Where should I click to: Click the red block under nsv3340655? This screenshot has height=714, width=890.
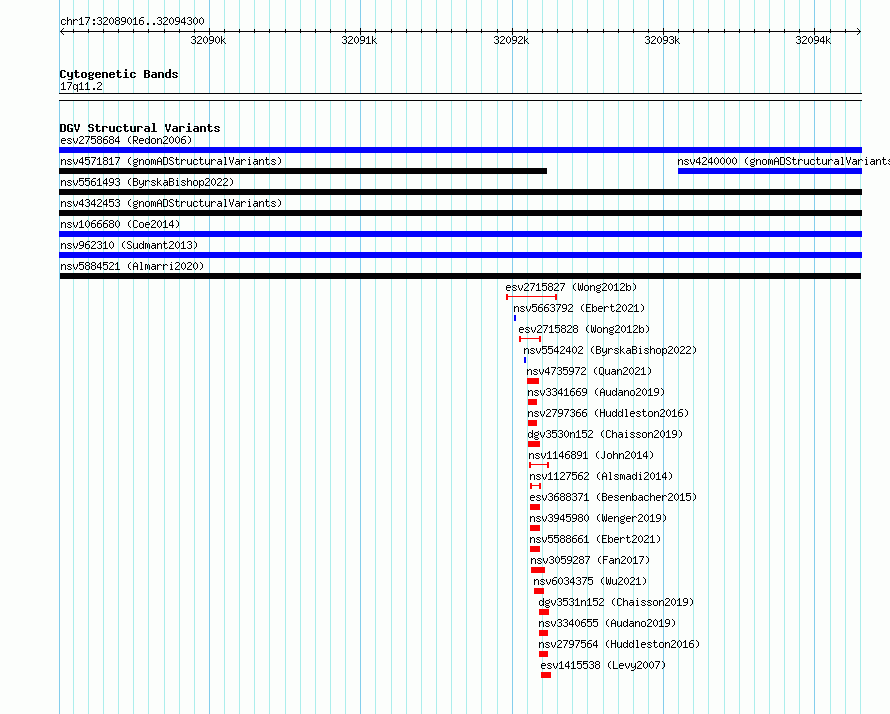[544, 633]
